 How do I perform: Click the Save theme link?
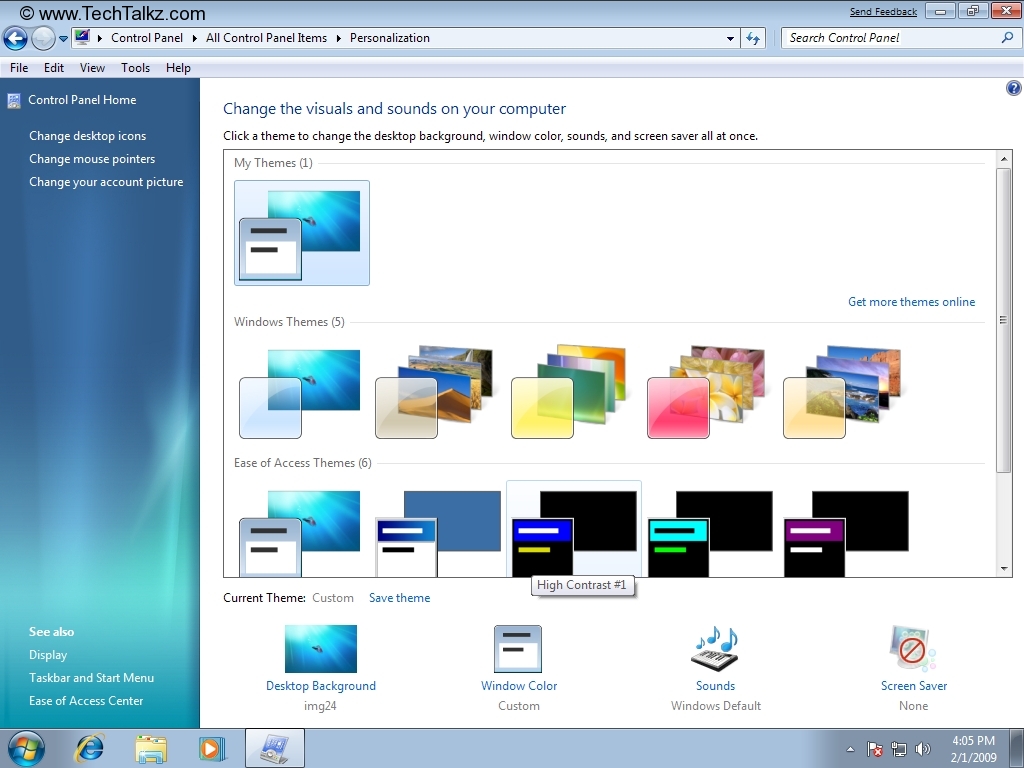pyautogui.click(x=399, y=598)
